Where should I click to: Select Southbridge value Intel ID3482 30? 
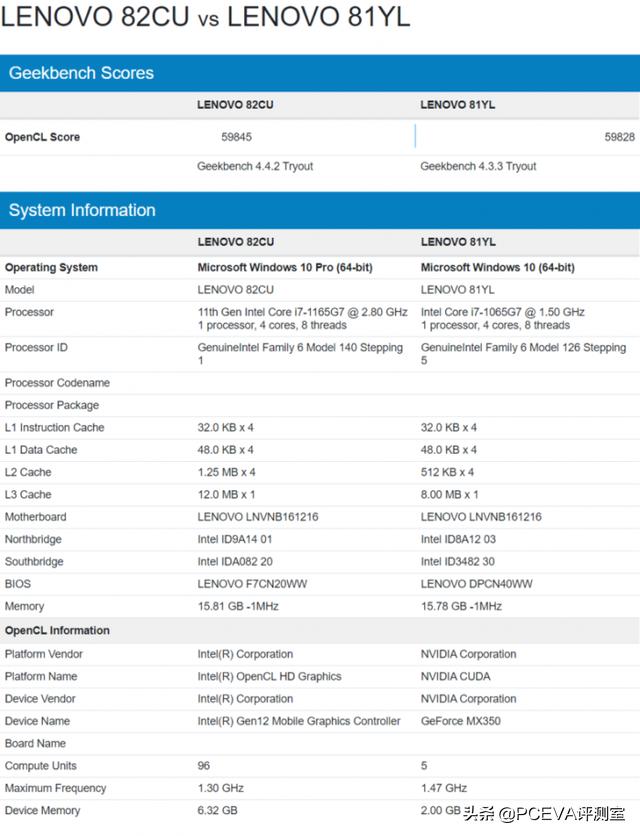(458, 562)
